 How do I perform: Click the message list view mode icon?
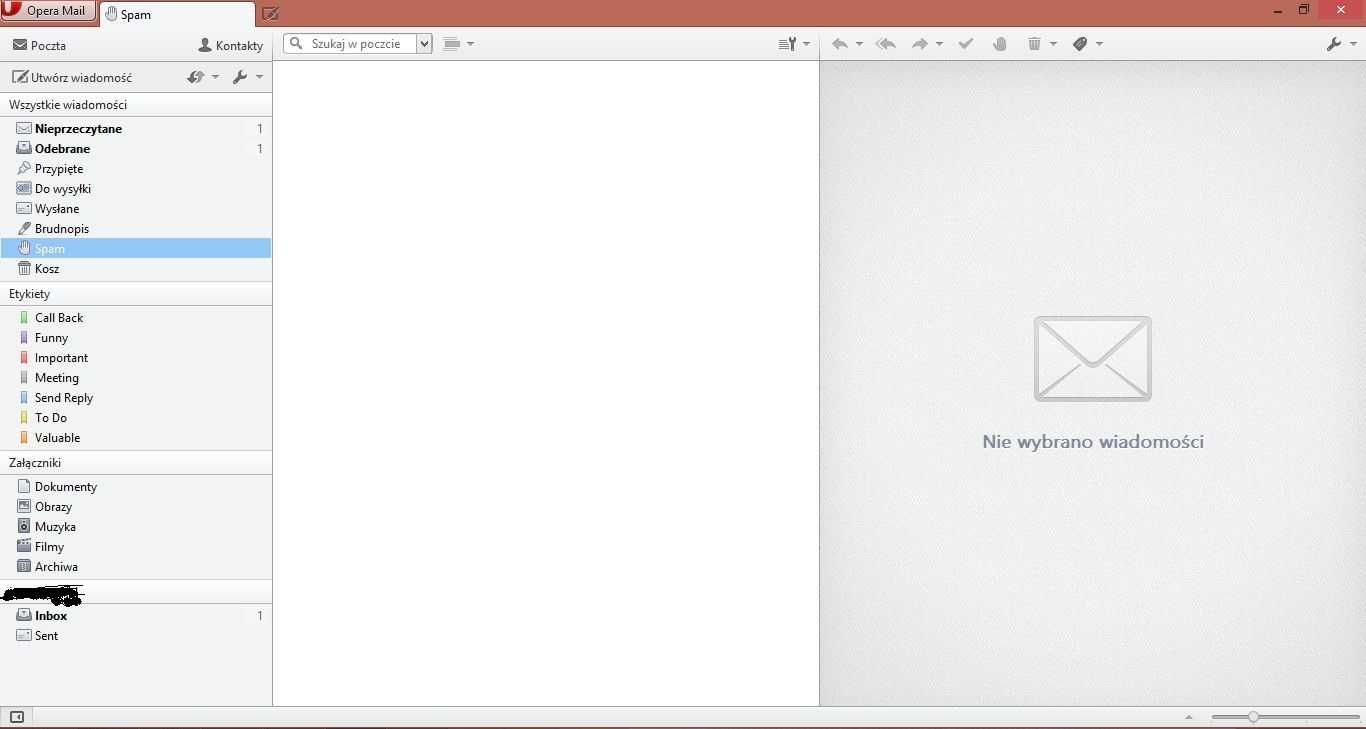click(x=451, y=44)
